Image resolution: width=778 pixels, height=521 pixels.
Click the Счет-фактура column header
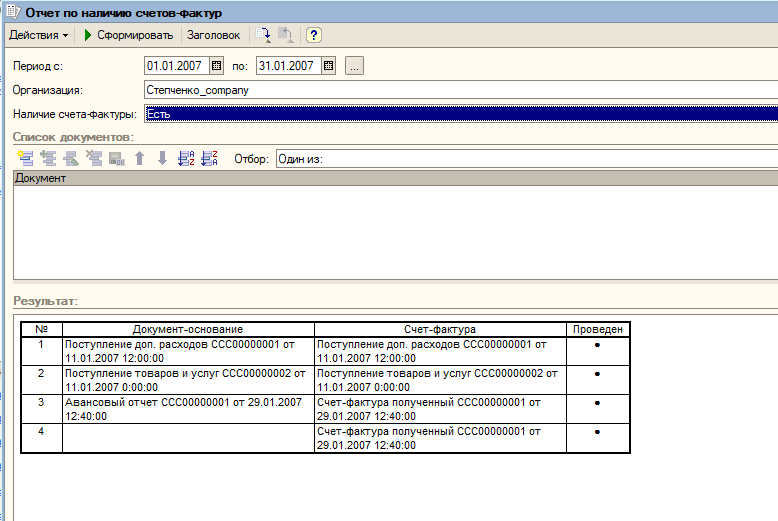[x=440, y=329]
